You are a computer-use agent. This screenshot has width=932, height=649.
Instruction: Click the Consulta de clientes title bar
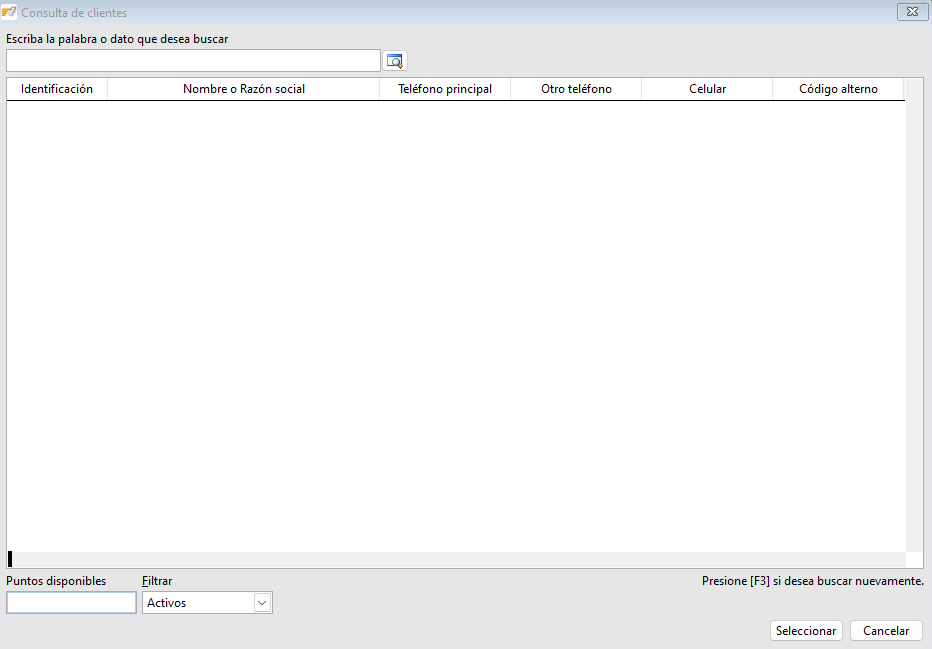click(450, 13)
